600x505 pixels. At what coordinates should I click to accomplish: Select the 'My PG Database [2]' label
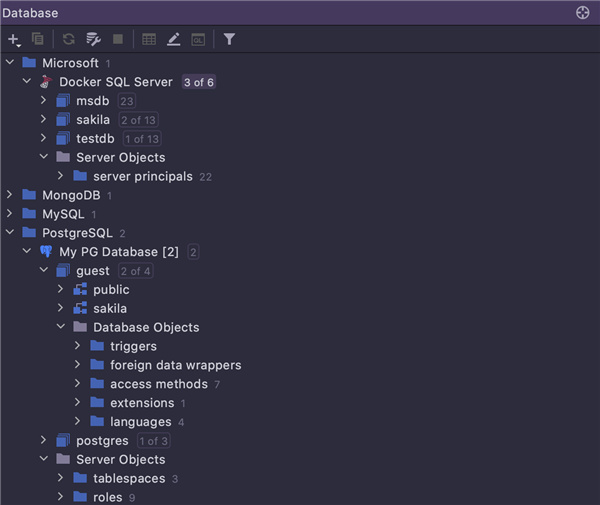point(119,252)
